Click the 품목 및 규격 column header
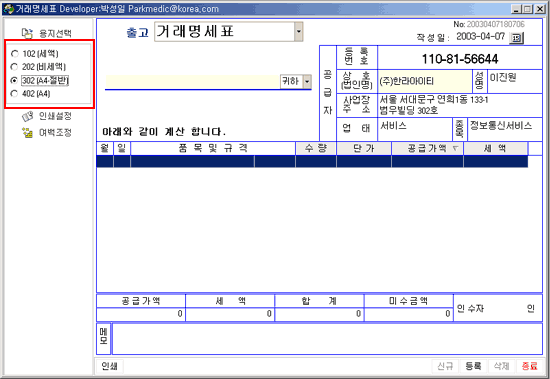 pyautogui.click(x=213, y=148)
